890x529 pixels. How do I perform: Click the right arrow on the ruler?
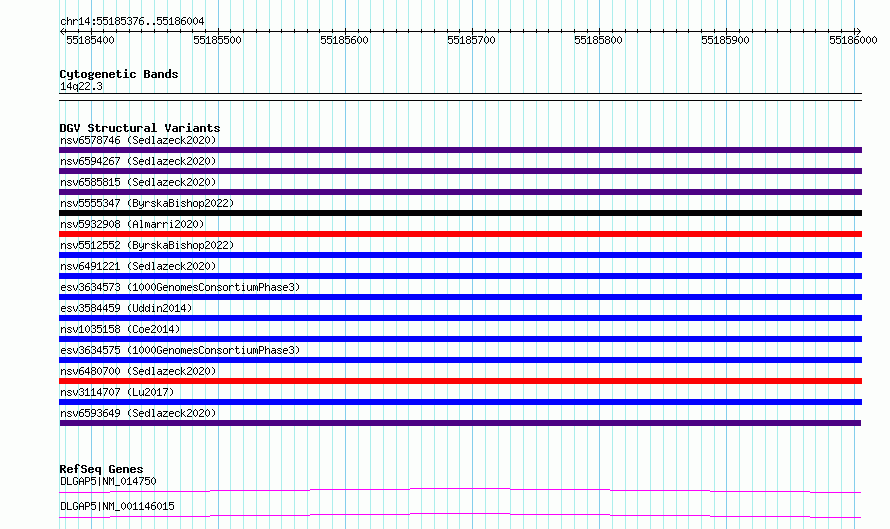tap(858, 32)
